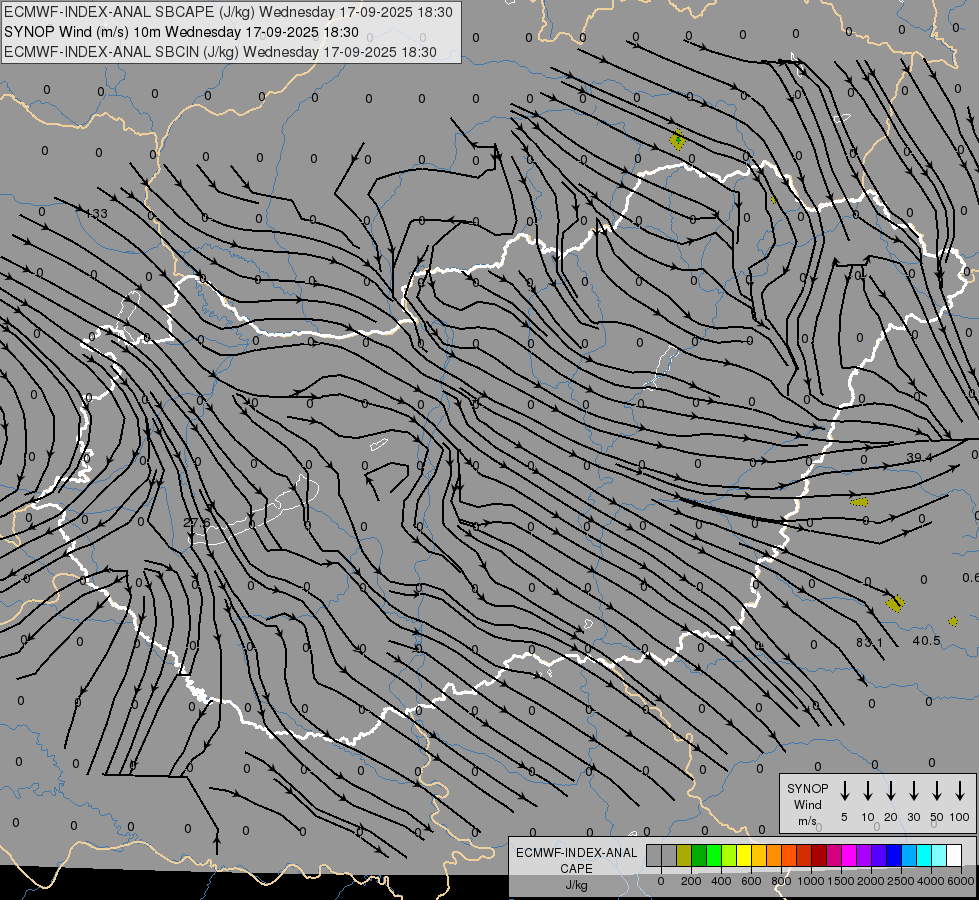This screenshot has width=979, height=900.
Task: Click the SBCIN layer title line
Action: tap(220, 52)
